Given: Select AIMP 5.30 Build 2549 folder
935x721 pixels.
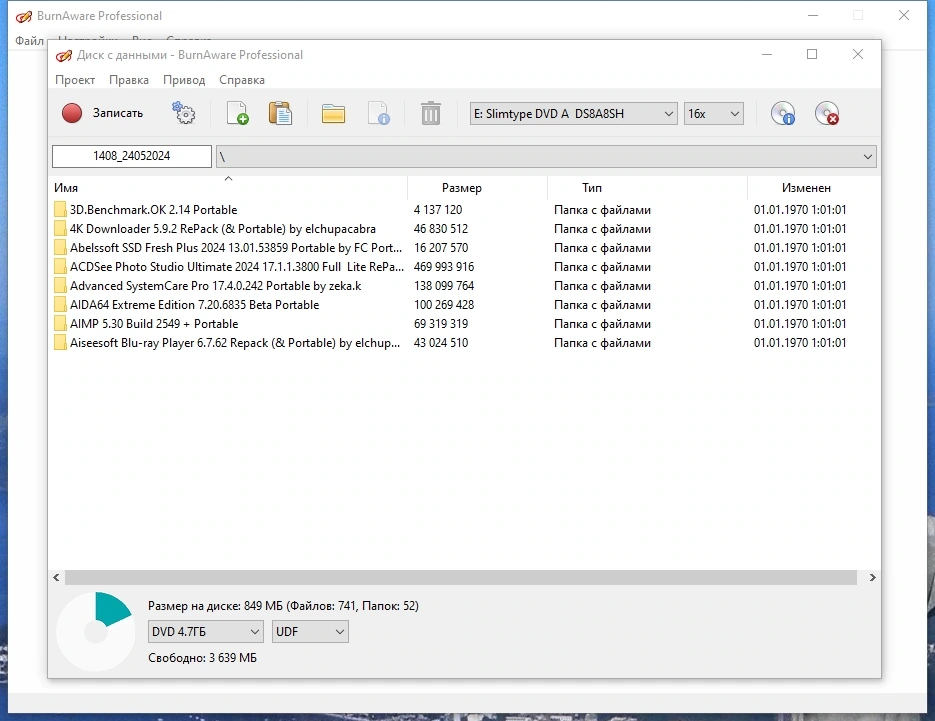Looking at the screenshot, I should pos(154,324).
